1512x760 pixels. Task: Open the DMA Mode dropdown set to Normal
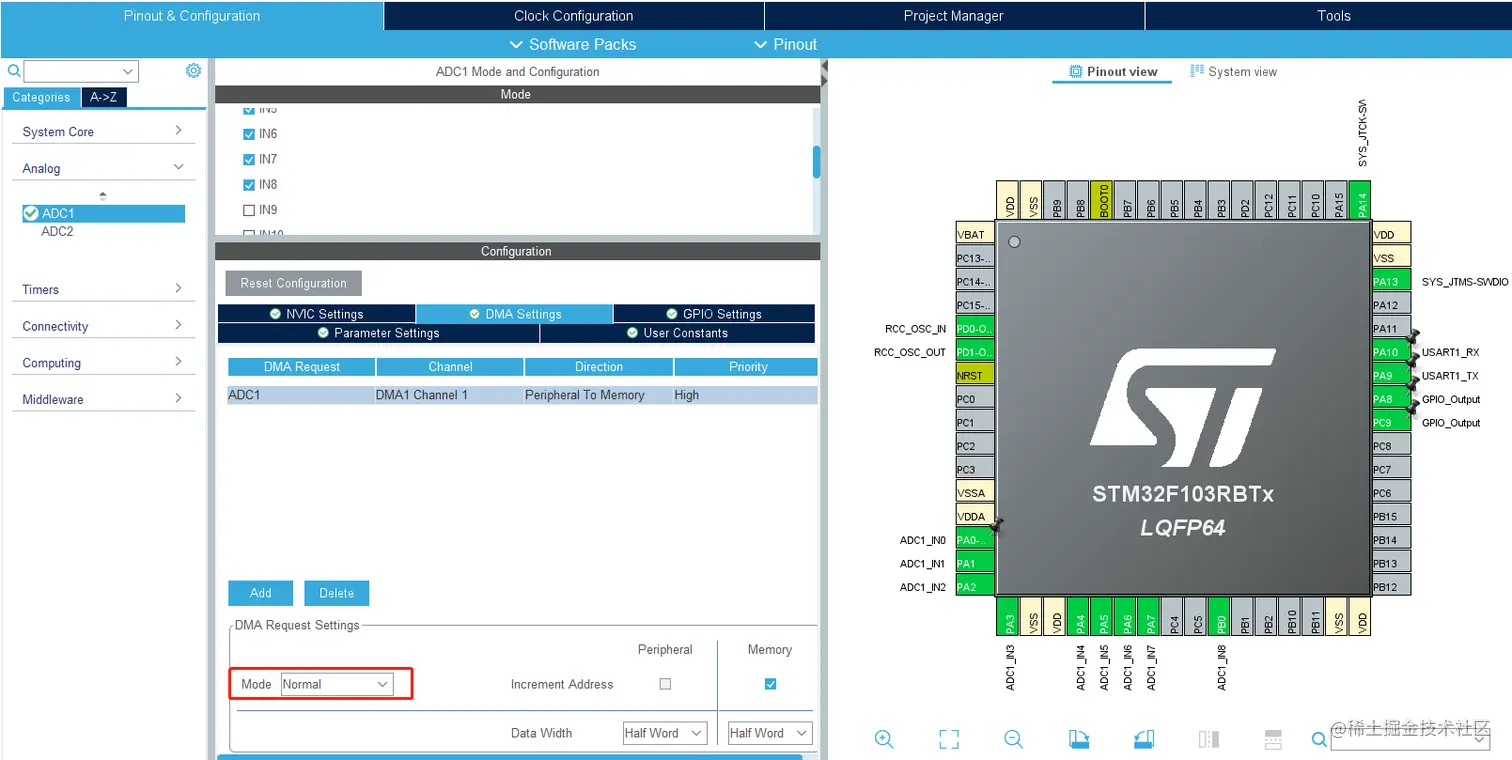coord(337,684)
